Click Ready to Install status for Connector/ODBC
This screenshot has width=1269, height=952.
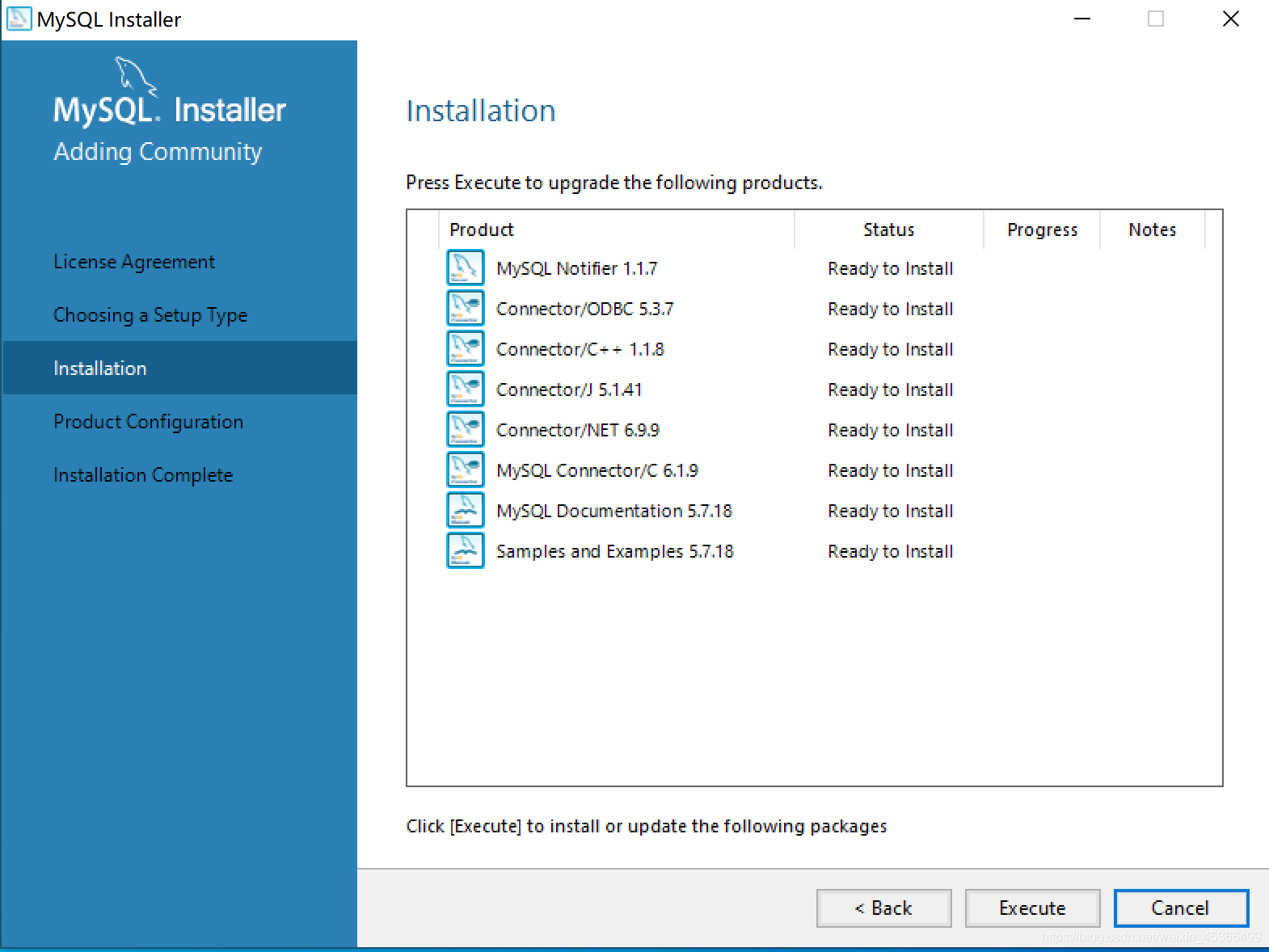coord(891,309)
